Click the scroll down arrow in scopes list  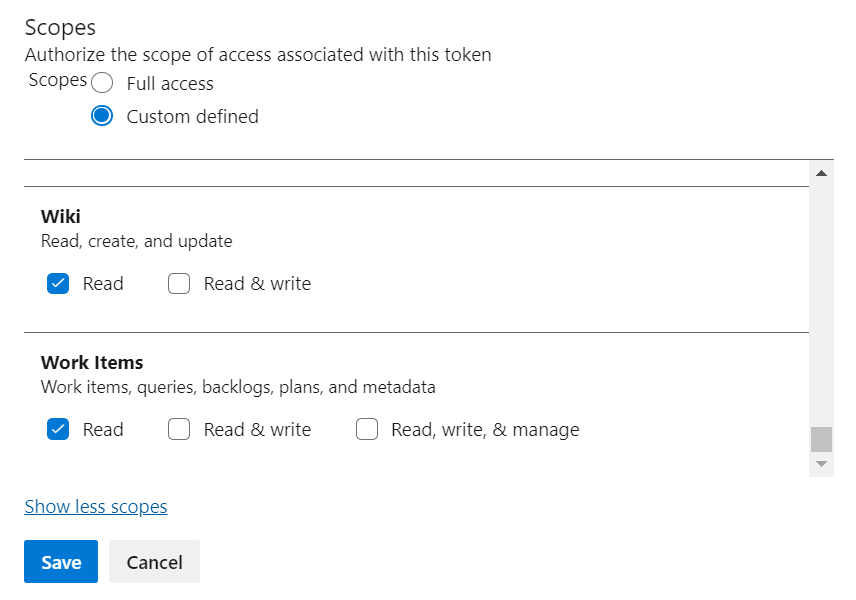(x=821, y=464)
